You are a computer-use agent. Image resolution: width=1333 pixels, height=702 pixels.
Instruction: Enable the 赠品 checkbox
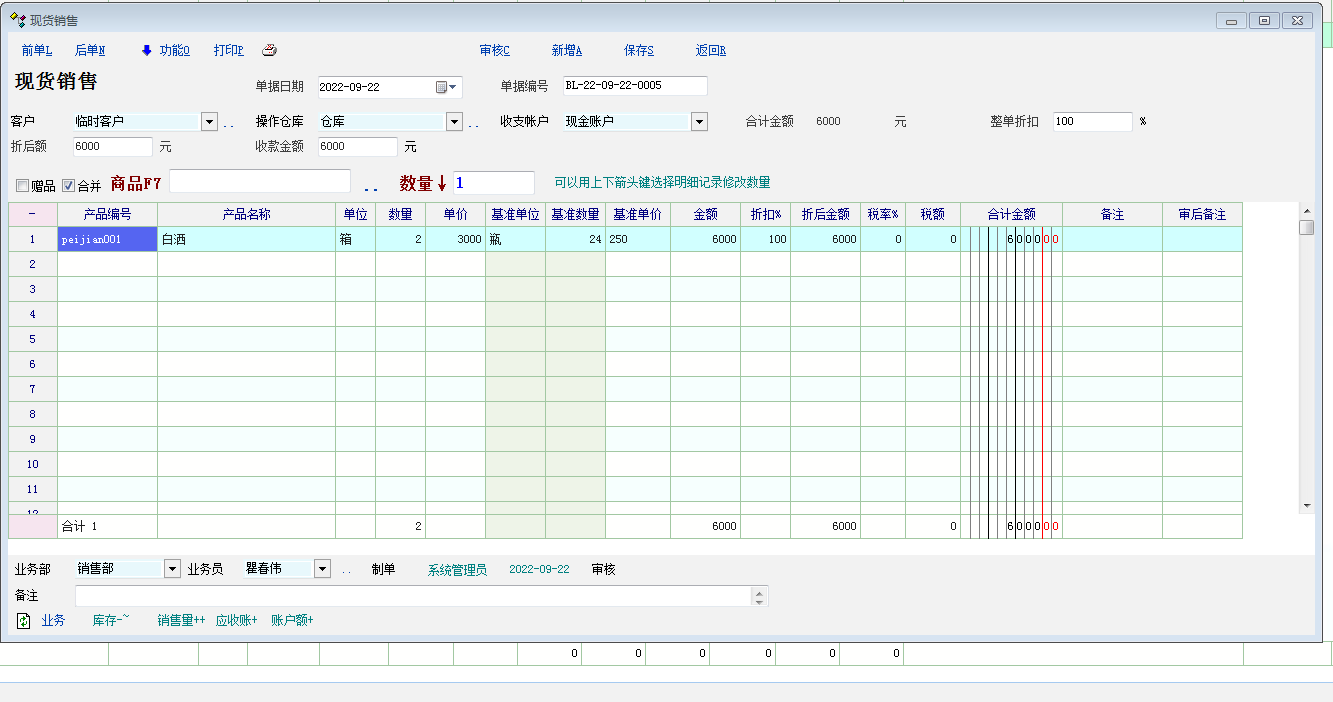[x=23, y=185]
